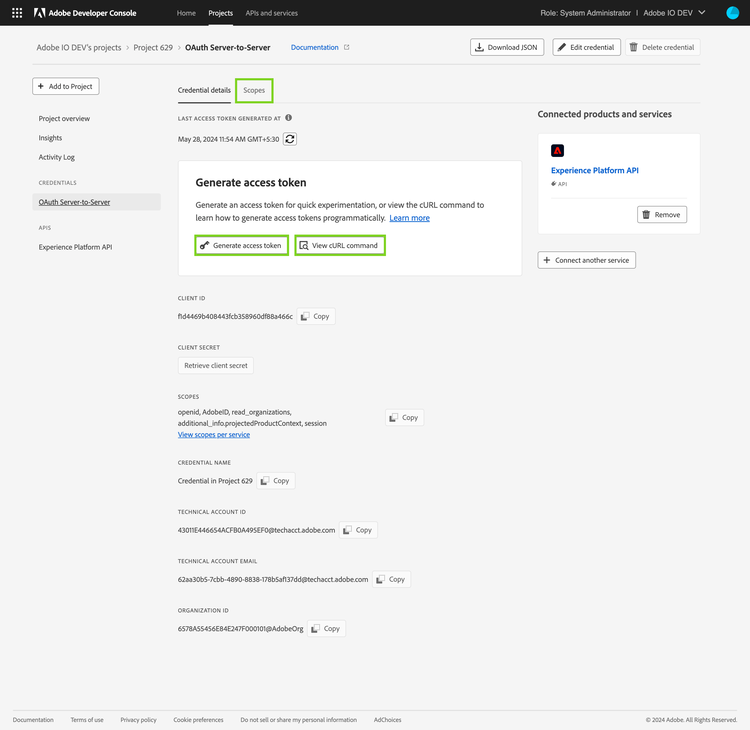This screenshot has width=750, height=730.
Task: Select Activity Log in the sidebar
Action: point(57,157)
